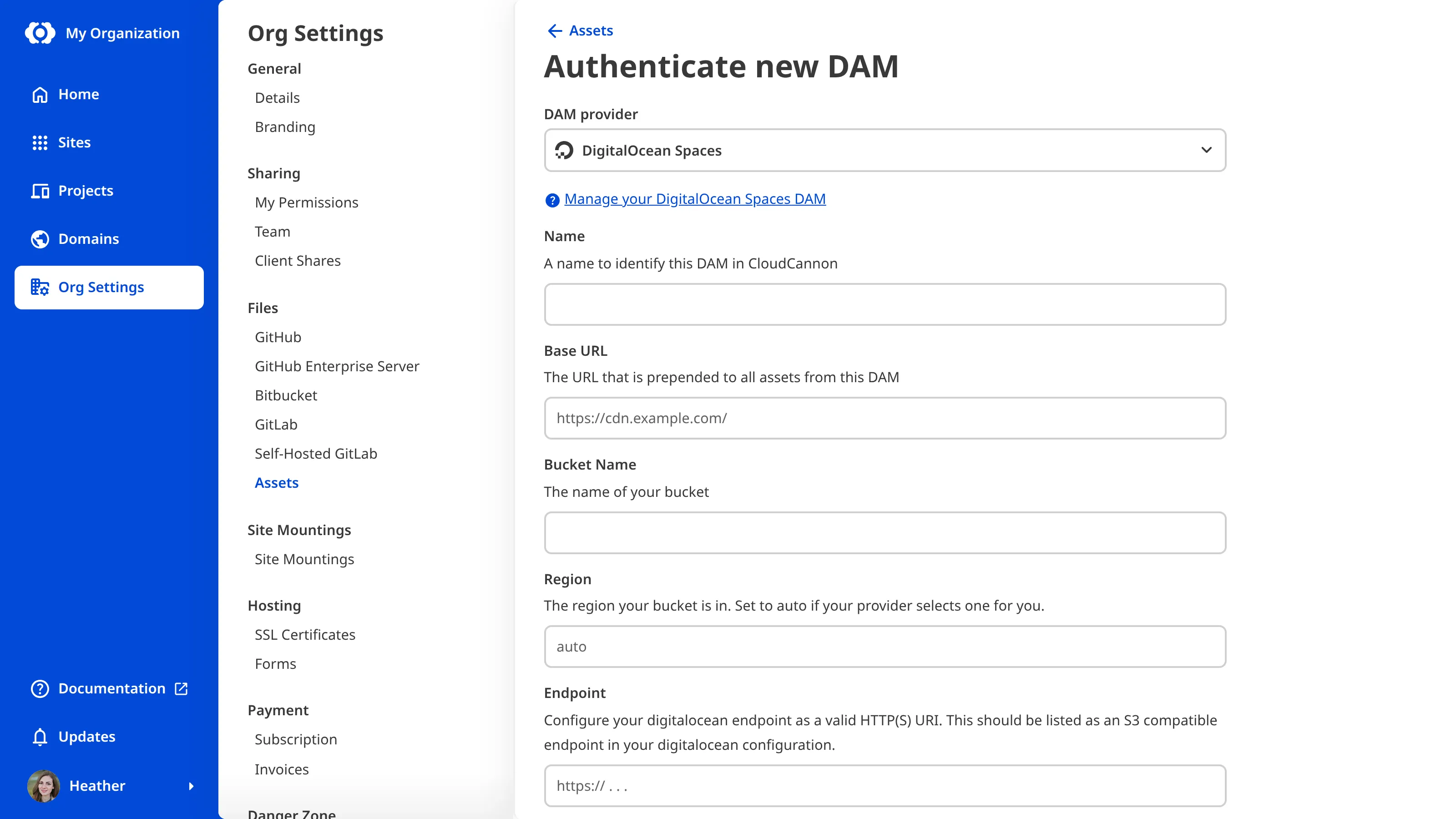Click the Sites grid icon
Screen dimensions: 1456x819
click(x=40, y=142)
